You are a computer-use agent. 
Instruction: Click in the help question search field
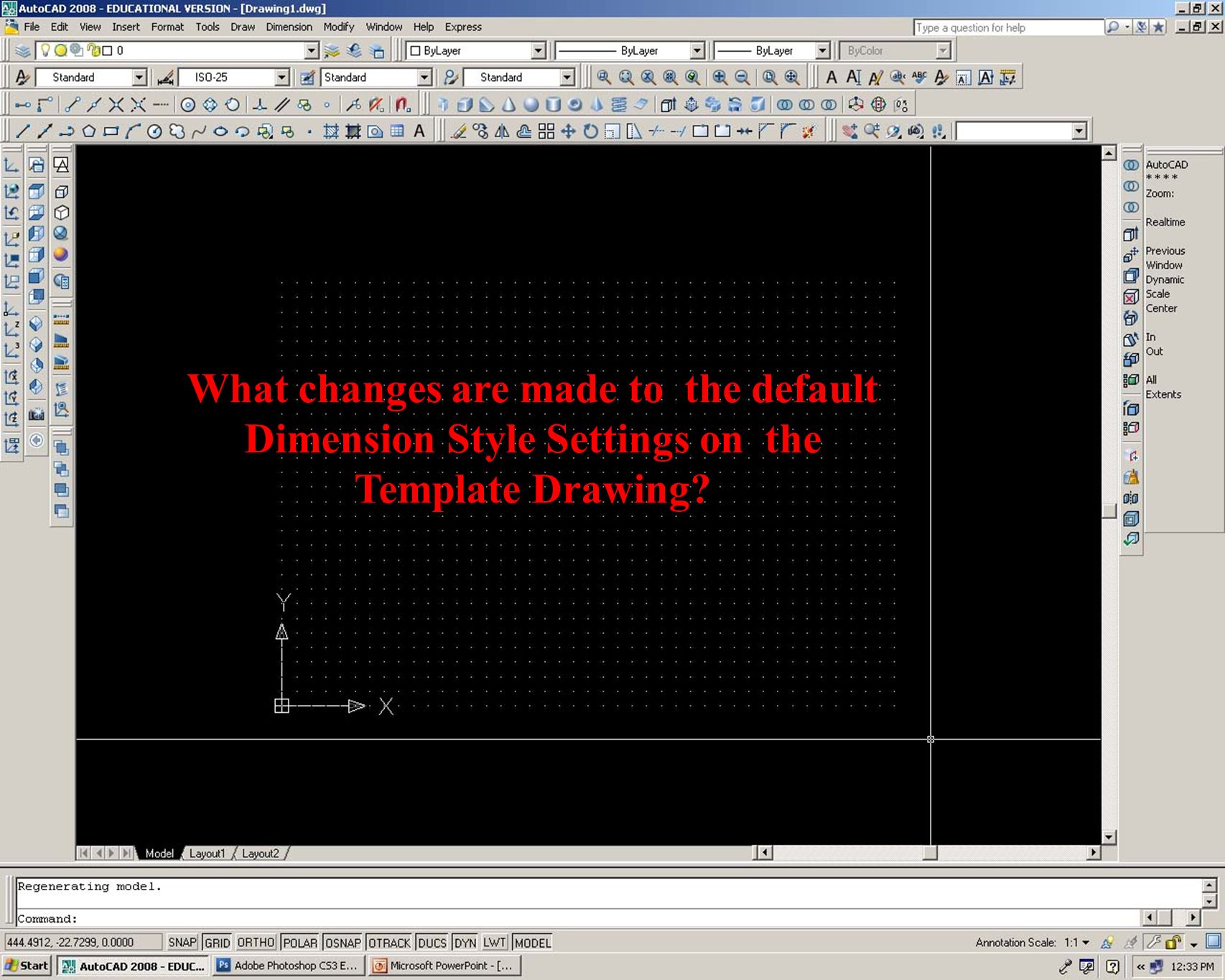1008,27
